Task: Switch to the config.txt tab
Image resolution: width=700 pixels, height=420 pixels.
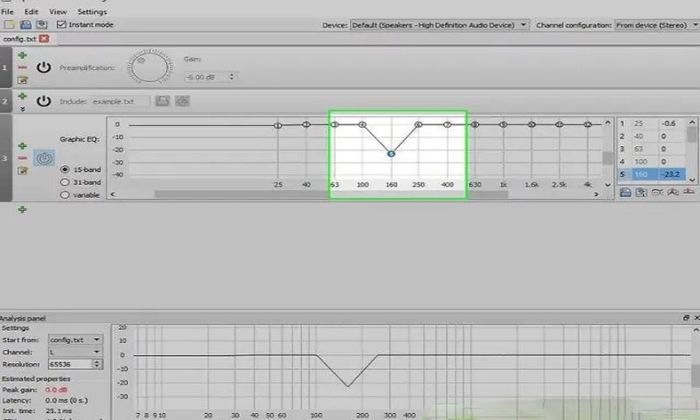Action: click(x=20, y=39)
